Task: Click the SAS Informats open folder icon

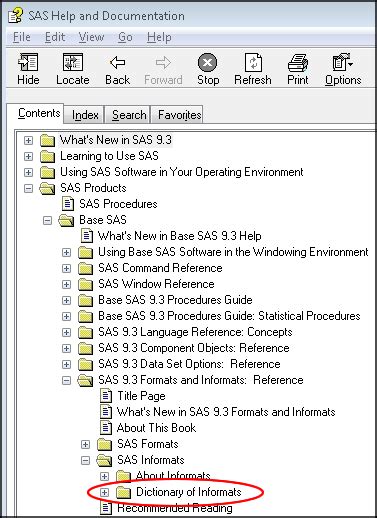Action: [x=104, y=460]
